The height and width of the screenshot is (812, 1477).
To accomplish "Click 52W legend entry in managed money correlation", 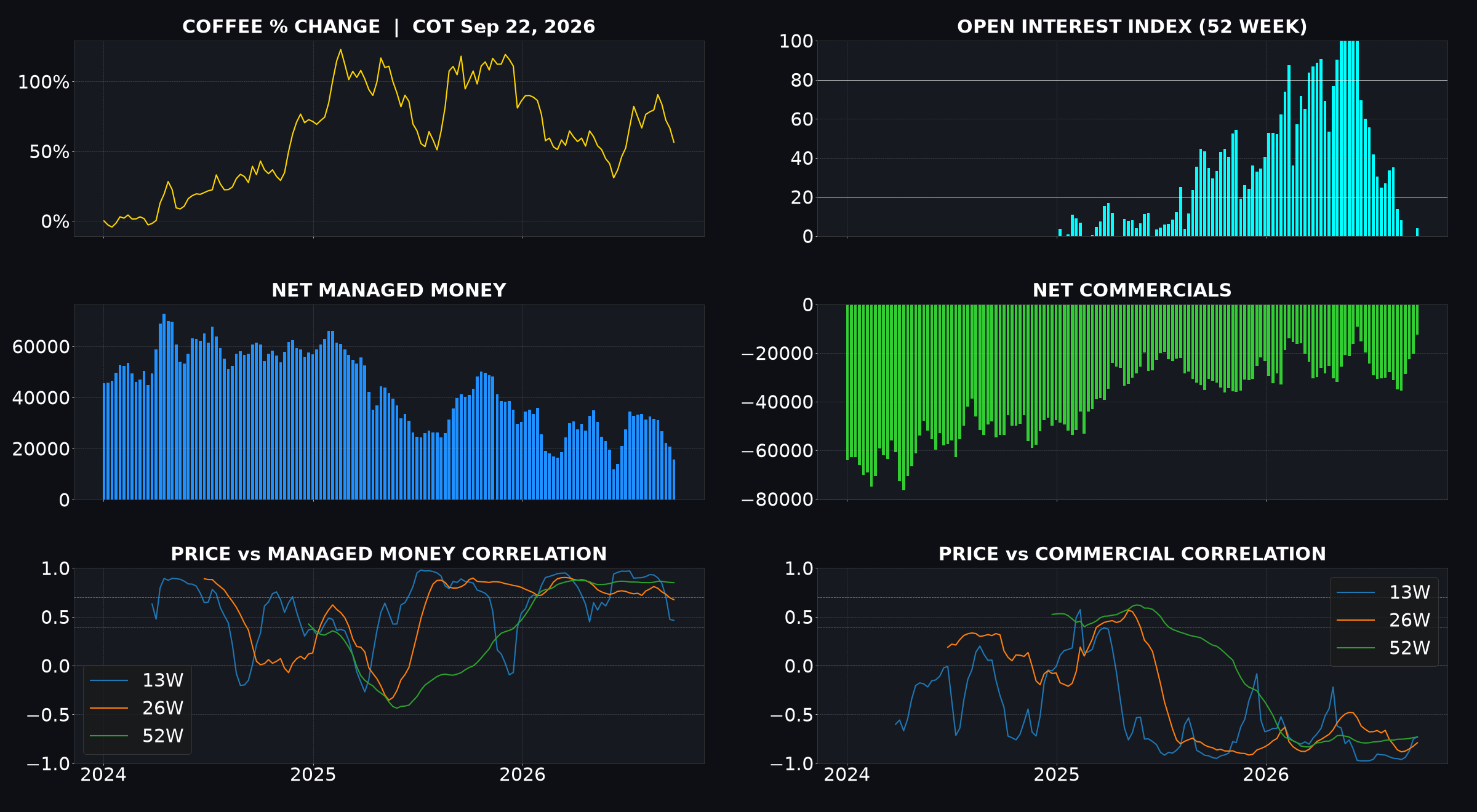I will click(x=137, y=736).
